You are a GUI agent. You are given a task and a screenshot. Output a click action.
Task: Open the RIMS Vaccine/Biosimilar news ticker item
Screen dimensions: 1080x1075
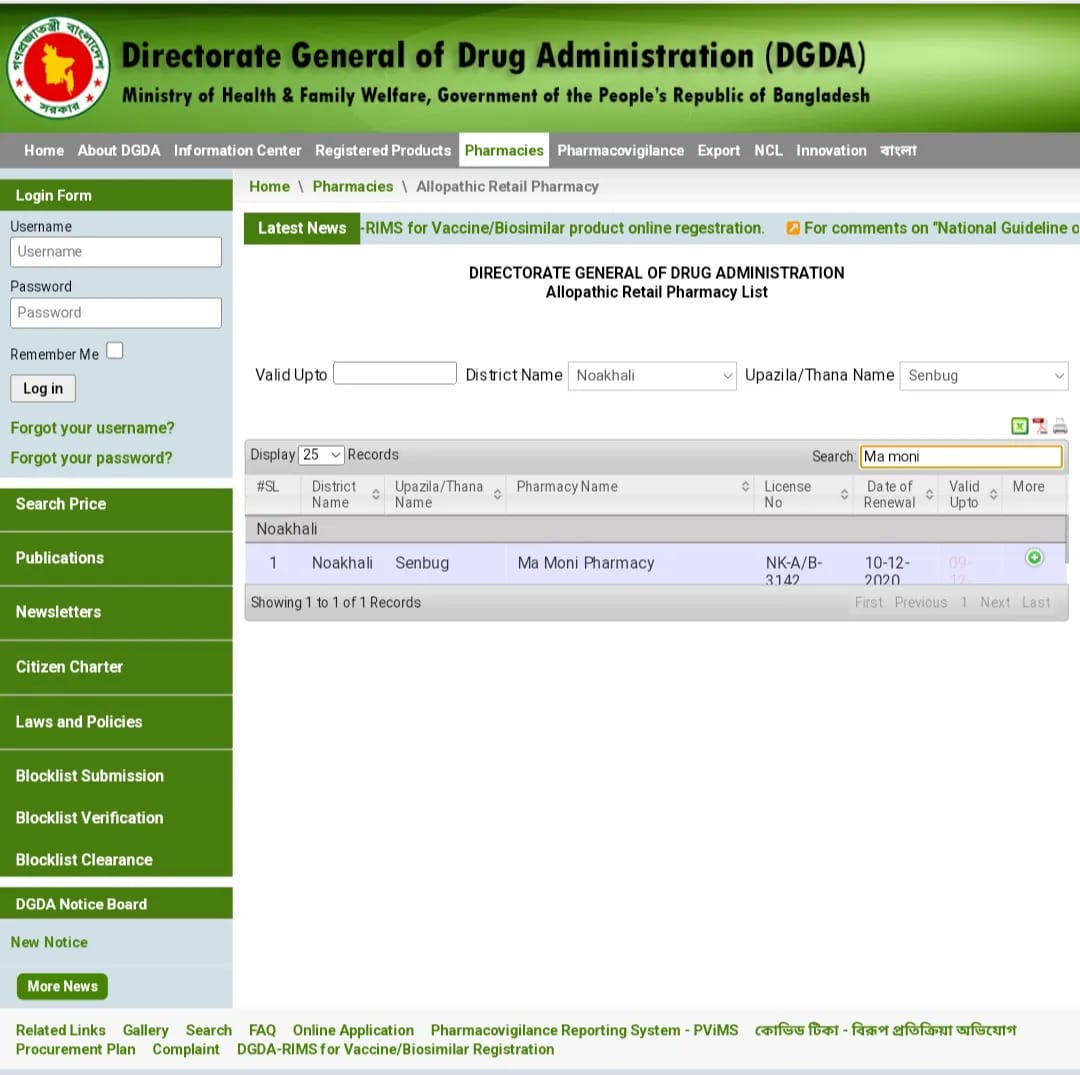563,228
